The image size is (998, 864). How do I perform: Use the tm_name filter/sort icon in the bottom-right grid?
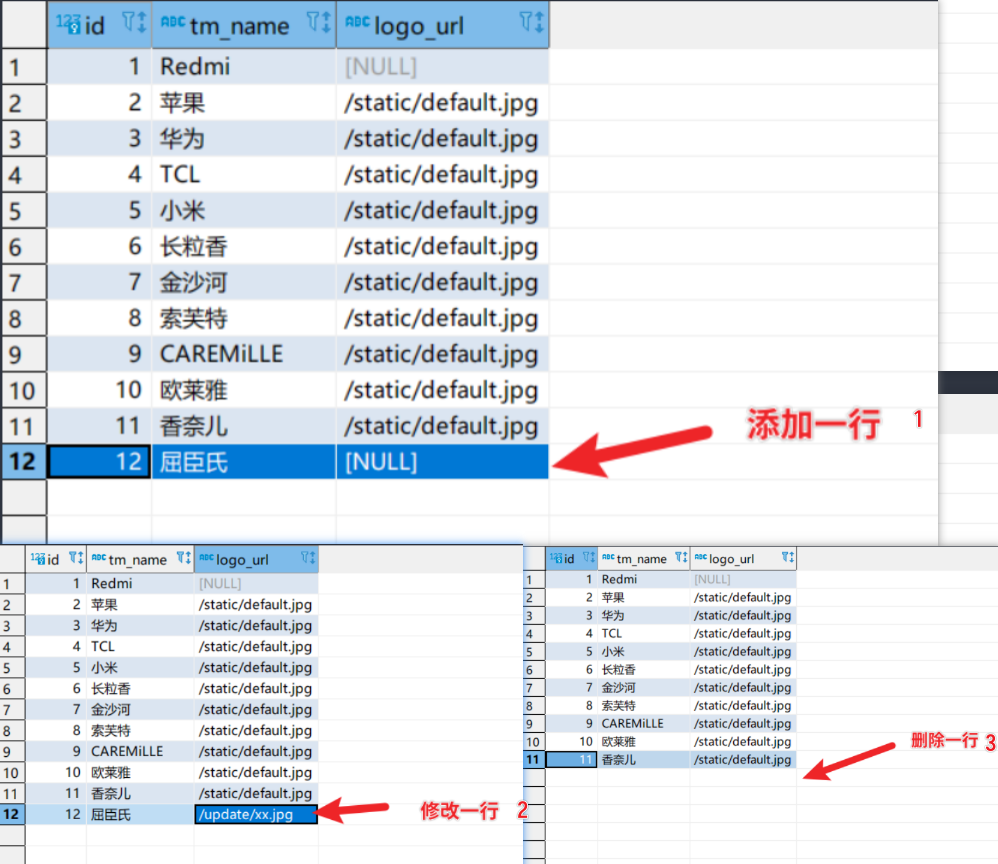point(681,557)
